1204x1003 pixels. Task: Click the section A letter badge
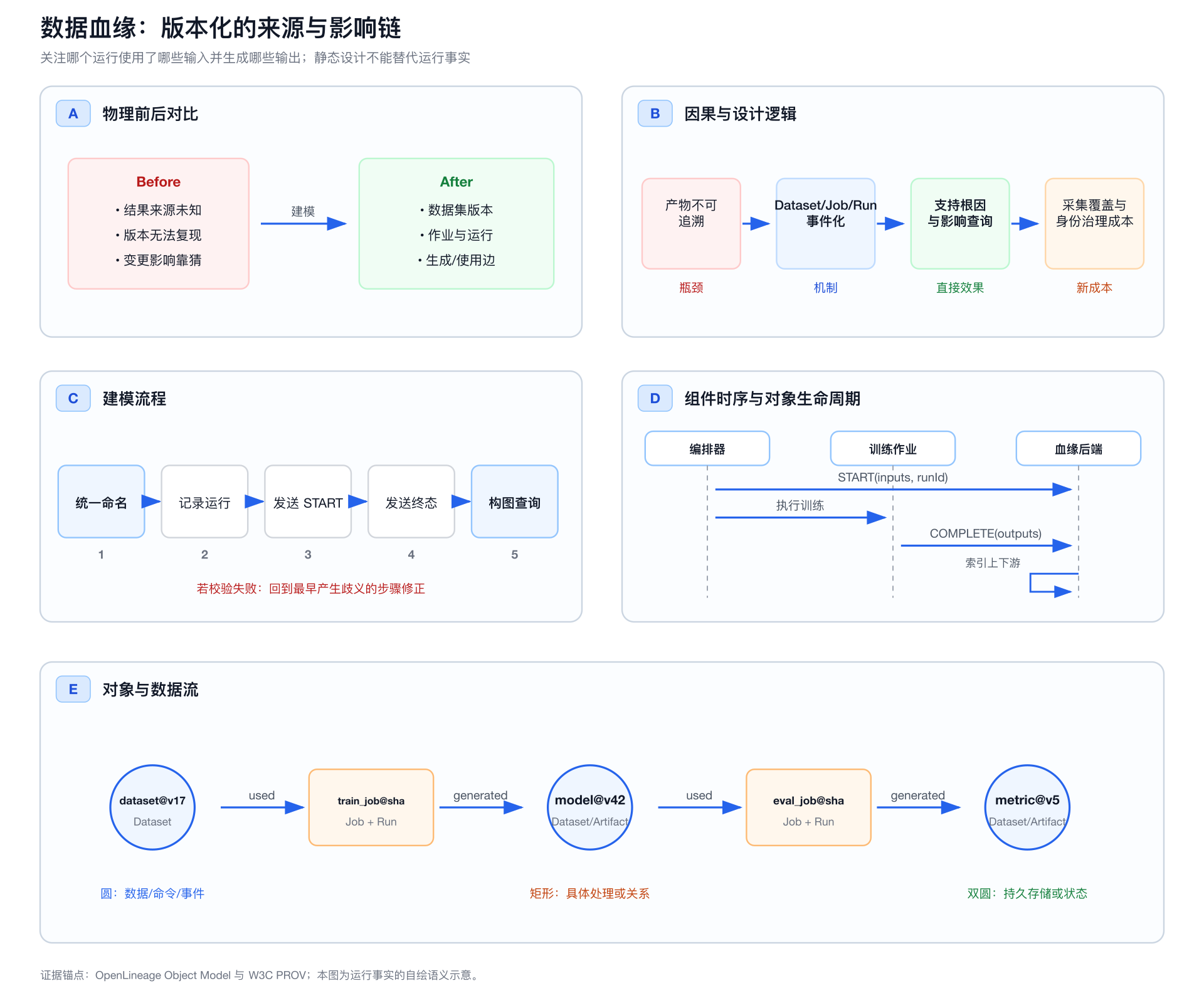(73, 113)
